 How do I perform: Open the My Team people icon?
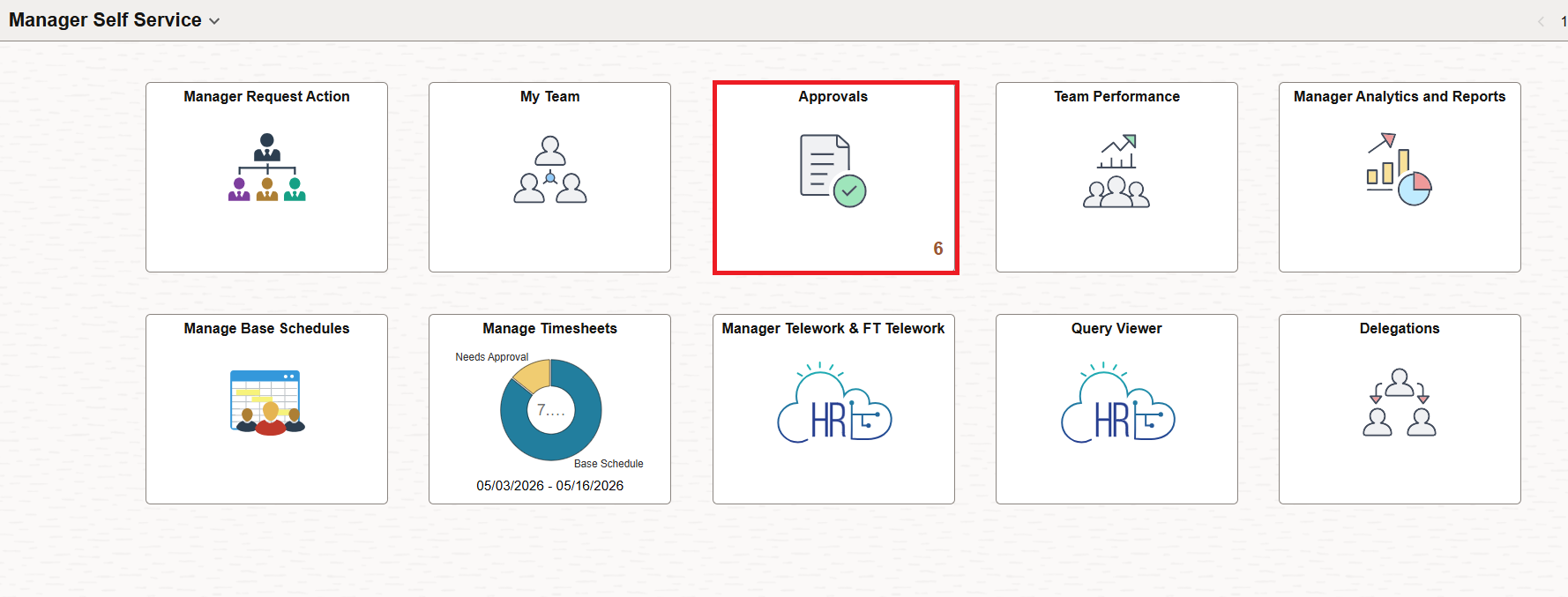point(550,169)
